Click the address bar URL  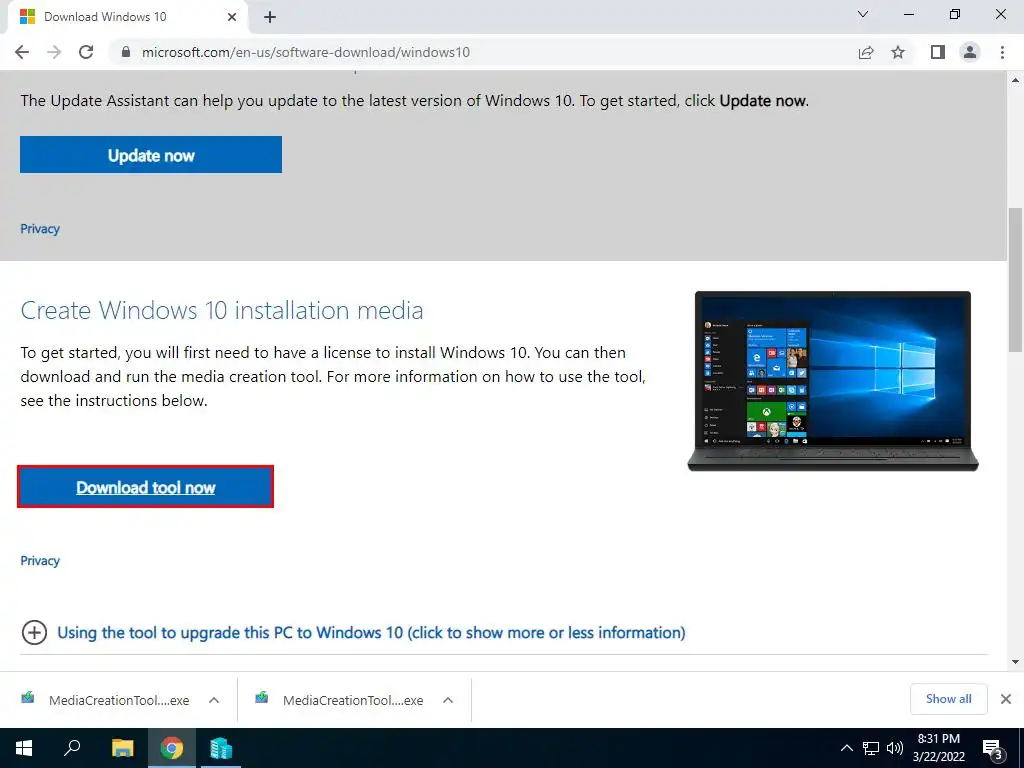(306, 52)
